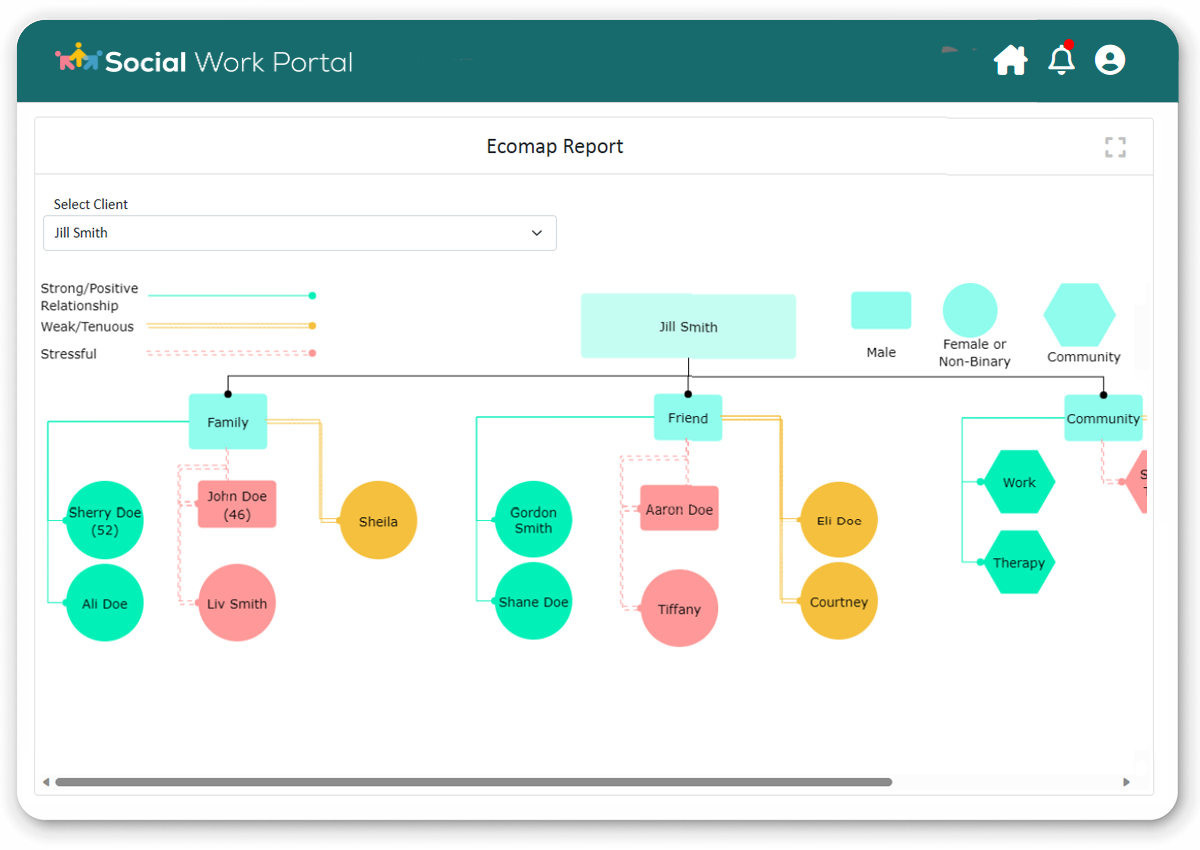Image resolution: width=1200 pixels, height=850 pixels.
Task: Open the Select Client dropdown
Action: (x=299, y=233)
